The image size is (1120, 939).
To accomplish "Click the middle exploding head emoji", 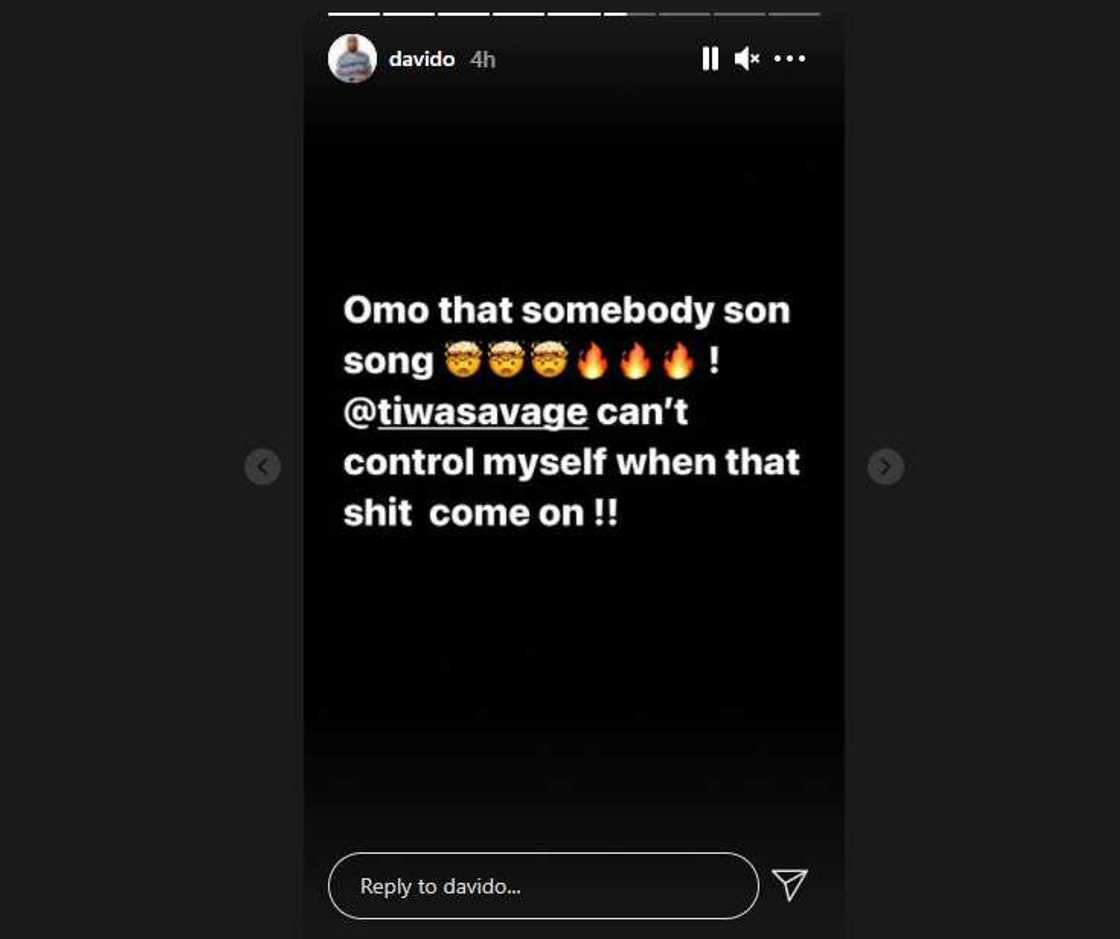I will 505,361.
